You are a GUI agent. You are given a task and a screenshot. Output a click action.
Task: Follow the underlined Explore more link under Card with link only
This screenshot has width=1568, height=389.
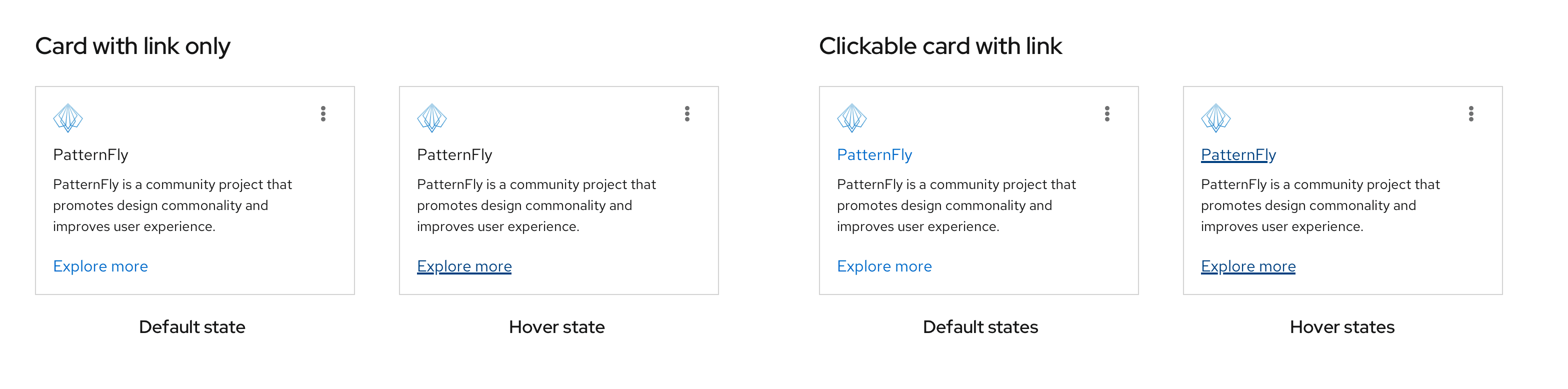[464, 266]
